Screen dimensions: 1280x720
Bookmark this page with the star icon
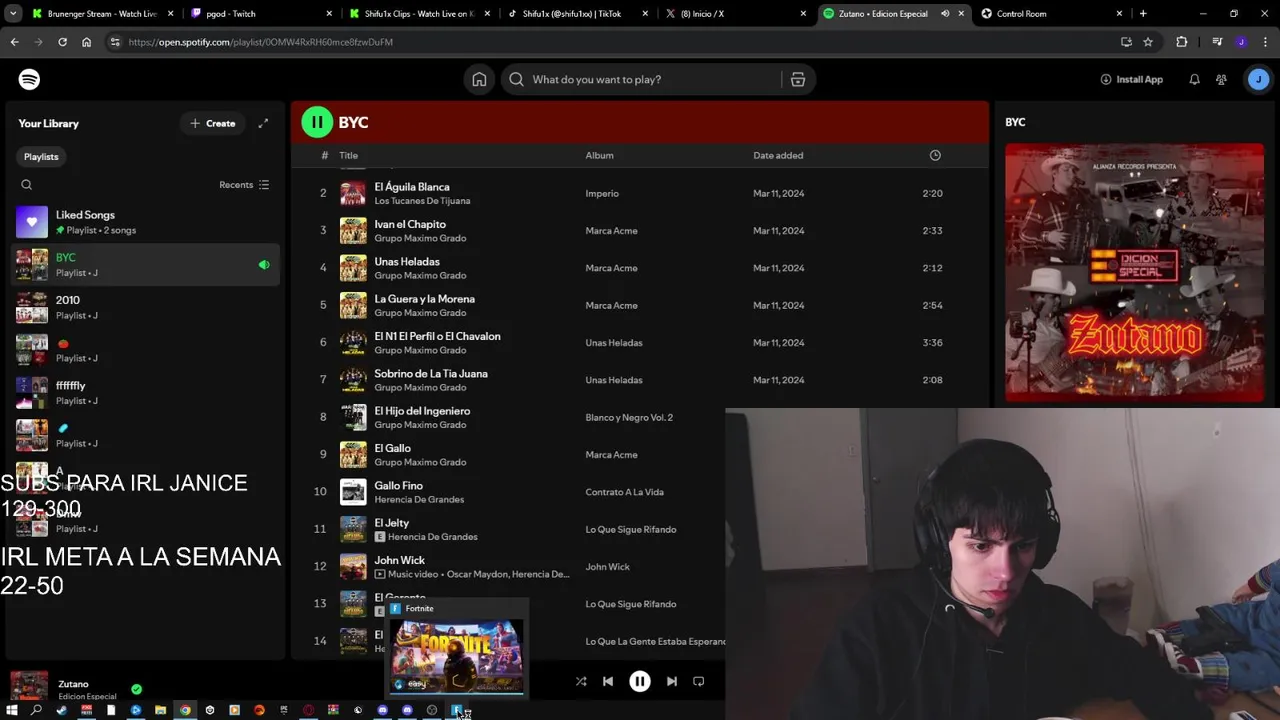(x=1148, y=42)
